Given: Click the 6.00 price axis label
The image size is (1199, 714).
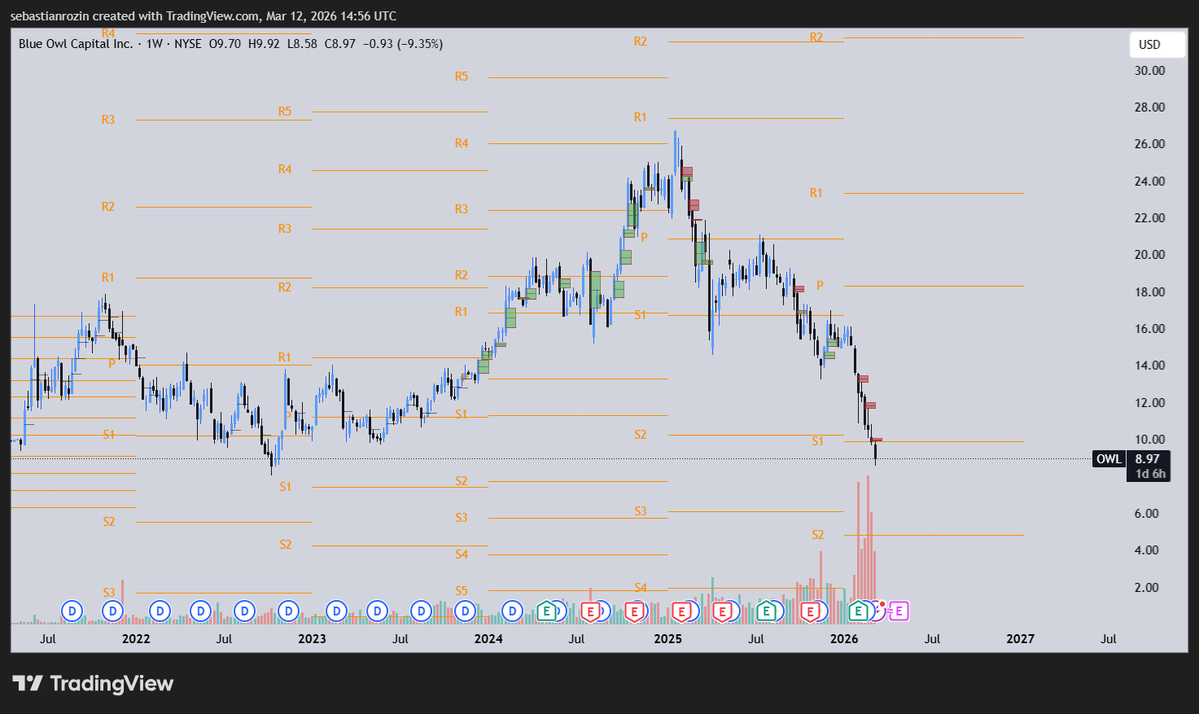Looking at the screenshot, I should point(1146,514).
